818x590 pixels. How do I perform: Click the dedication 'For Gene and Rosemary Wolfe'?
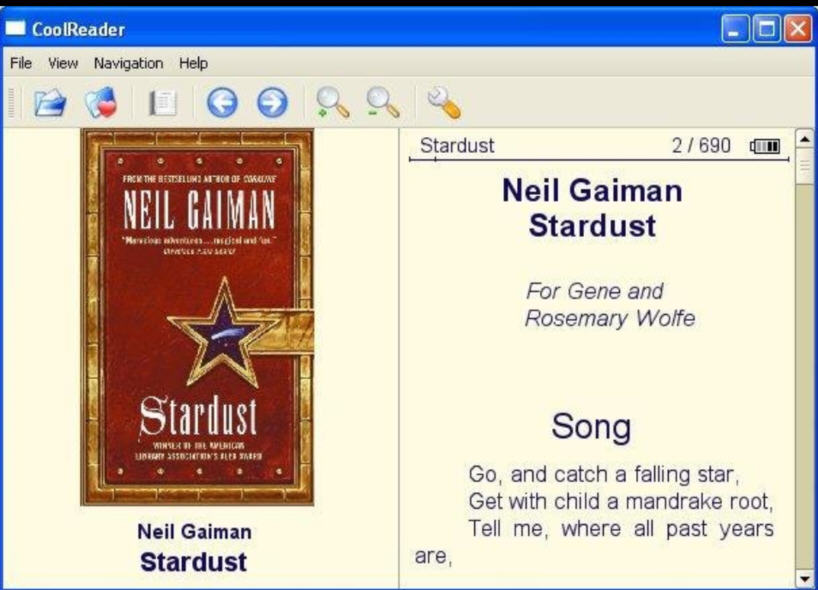(610, 305)
